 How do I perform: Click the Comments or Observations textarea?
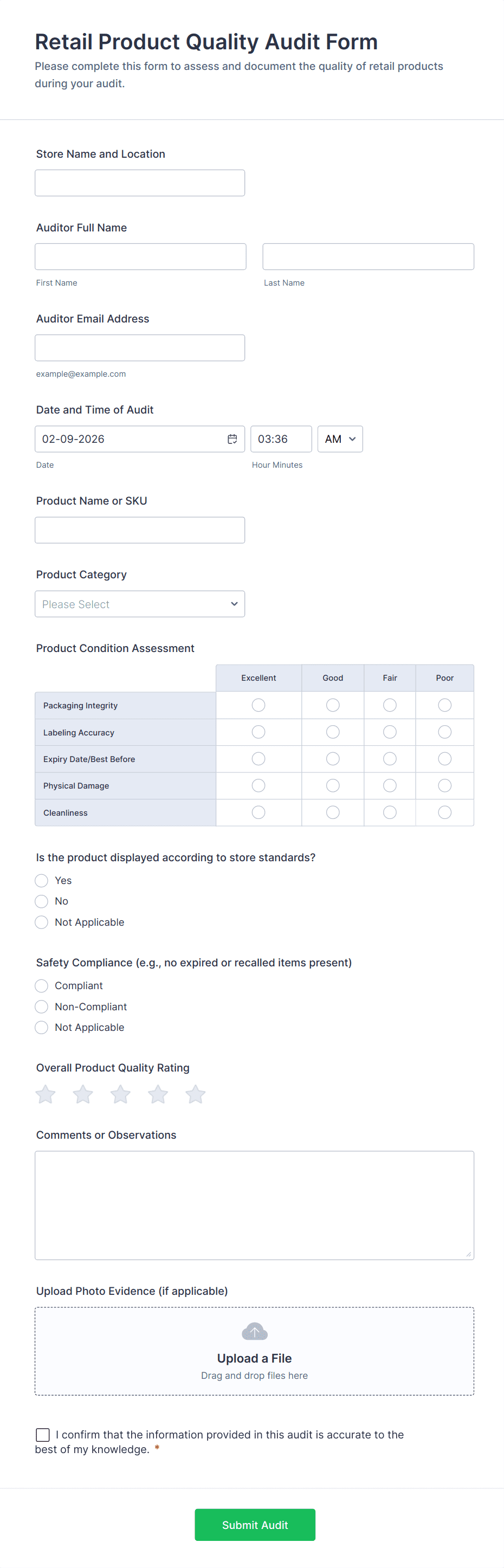254,1205
